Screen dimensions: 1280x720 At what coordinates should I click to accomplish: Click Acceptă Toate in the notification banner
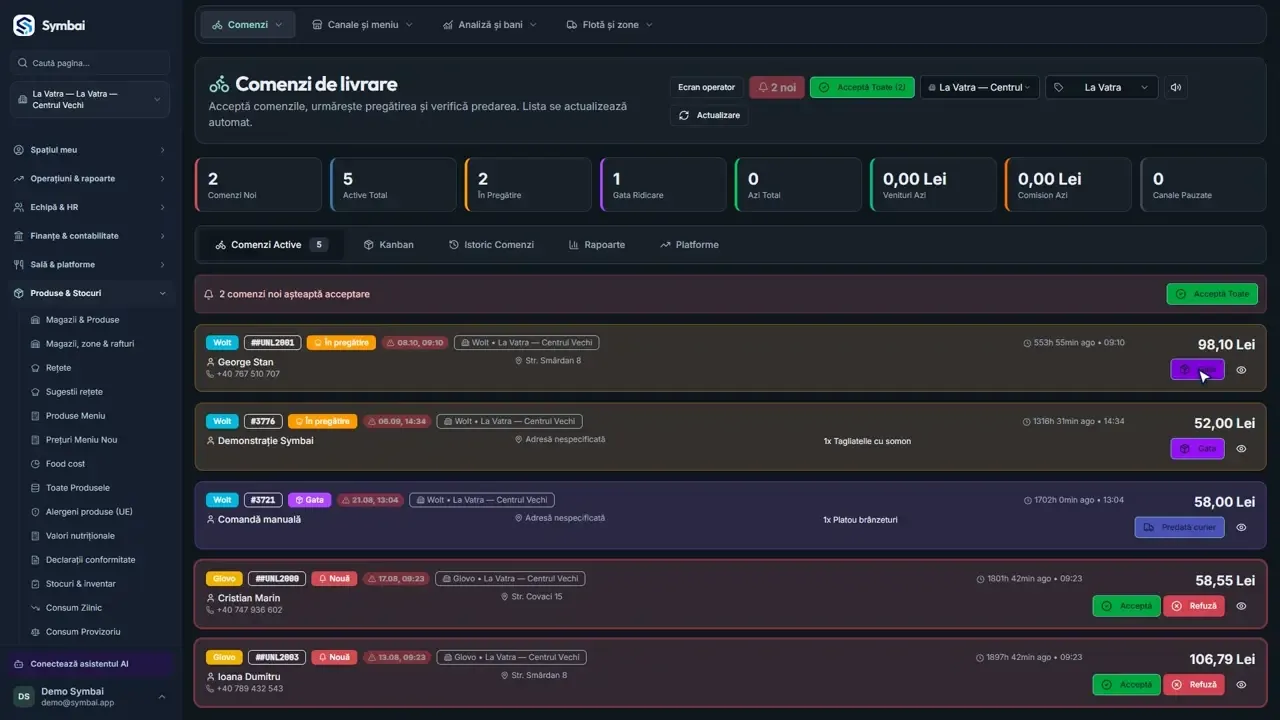tap(1212, 294)
